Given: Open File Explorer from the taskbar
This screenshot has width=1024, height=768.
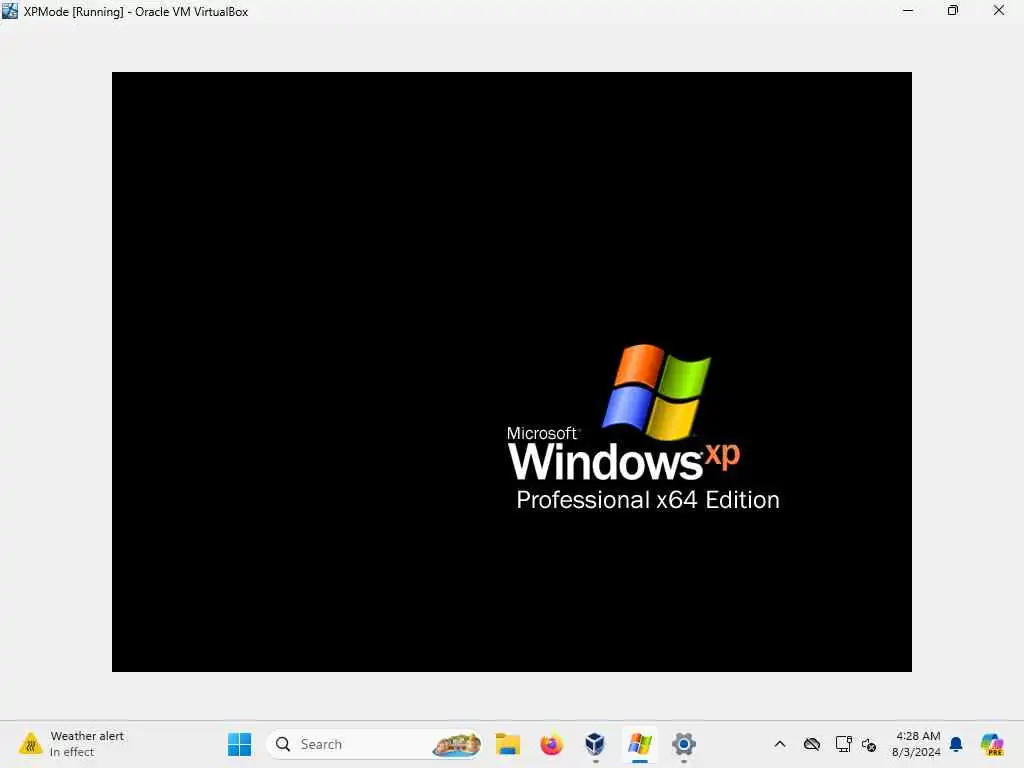Looking at the screenshot, I should tap(507, 744).
